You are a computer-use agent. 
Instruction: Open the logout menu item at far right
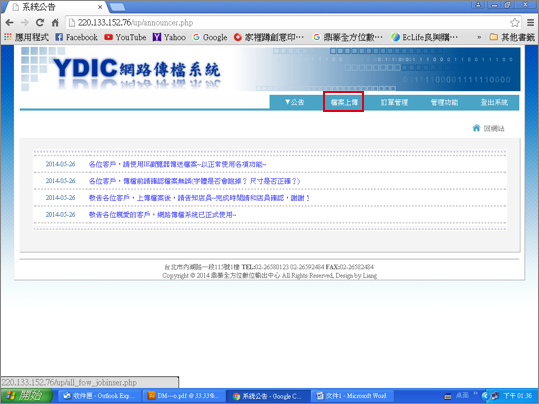(x=494, y=102)
